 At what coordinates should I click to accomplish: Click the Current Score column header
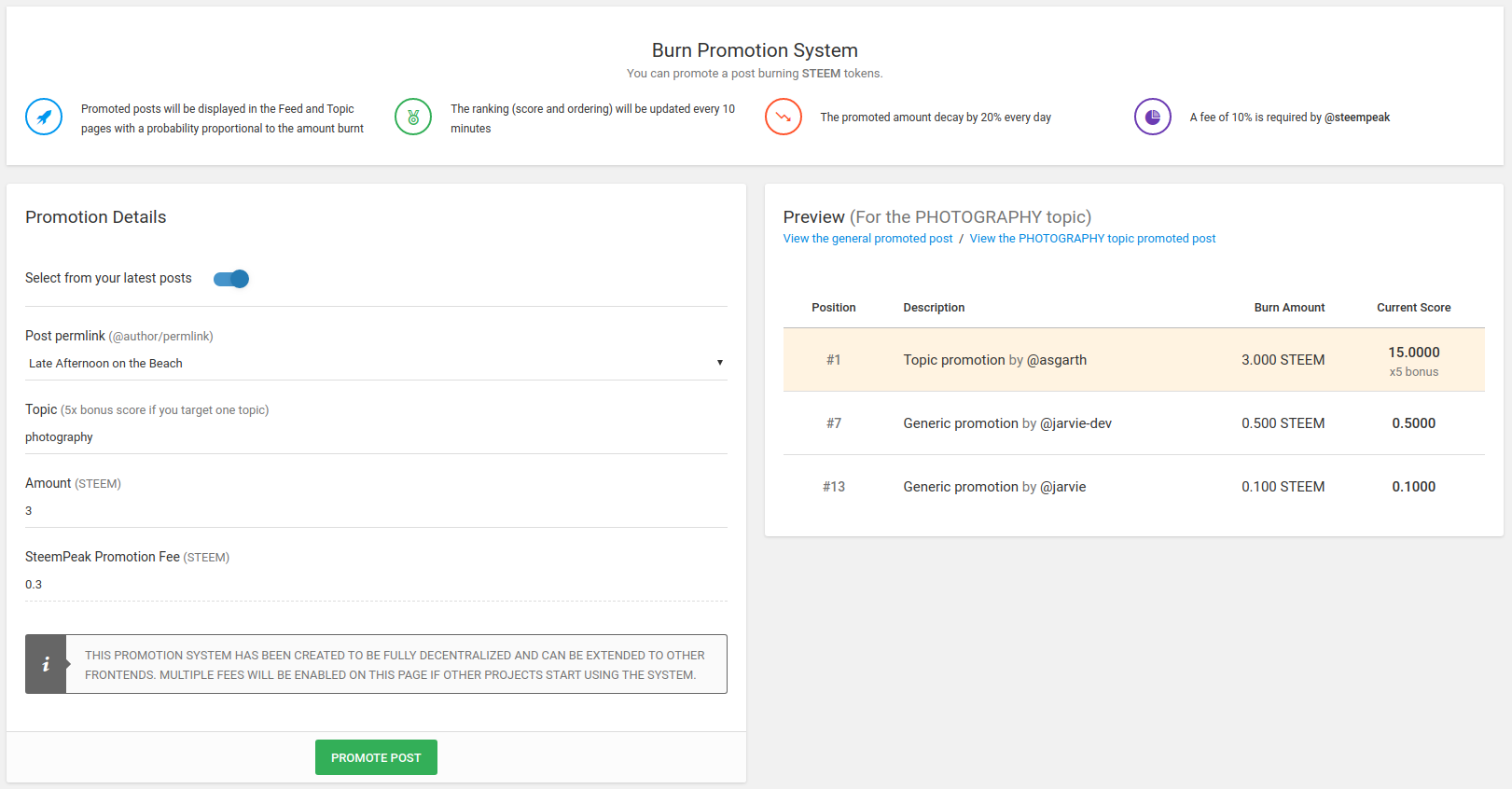pyautogui.click(x=1413, y=308)
